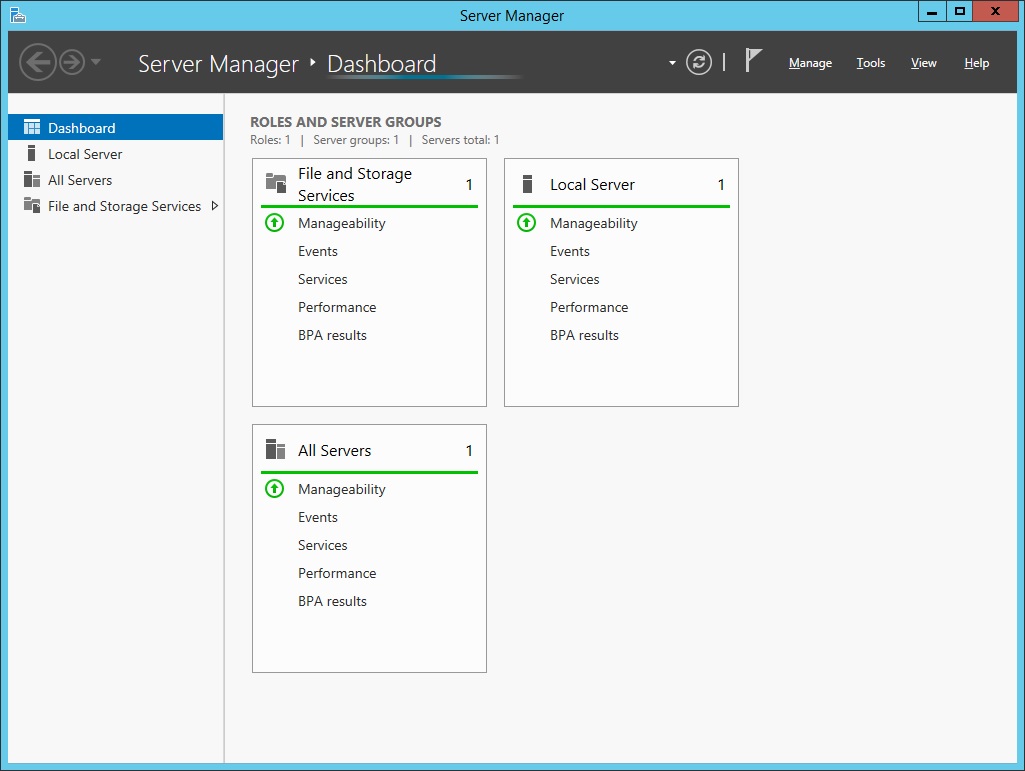Click the All Servers tile icon
Screen dimensions: 1025x771
tap(275, 450)
